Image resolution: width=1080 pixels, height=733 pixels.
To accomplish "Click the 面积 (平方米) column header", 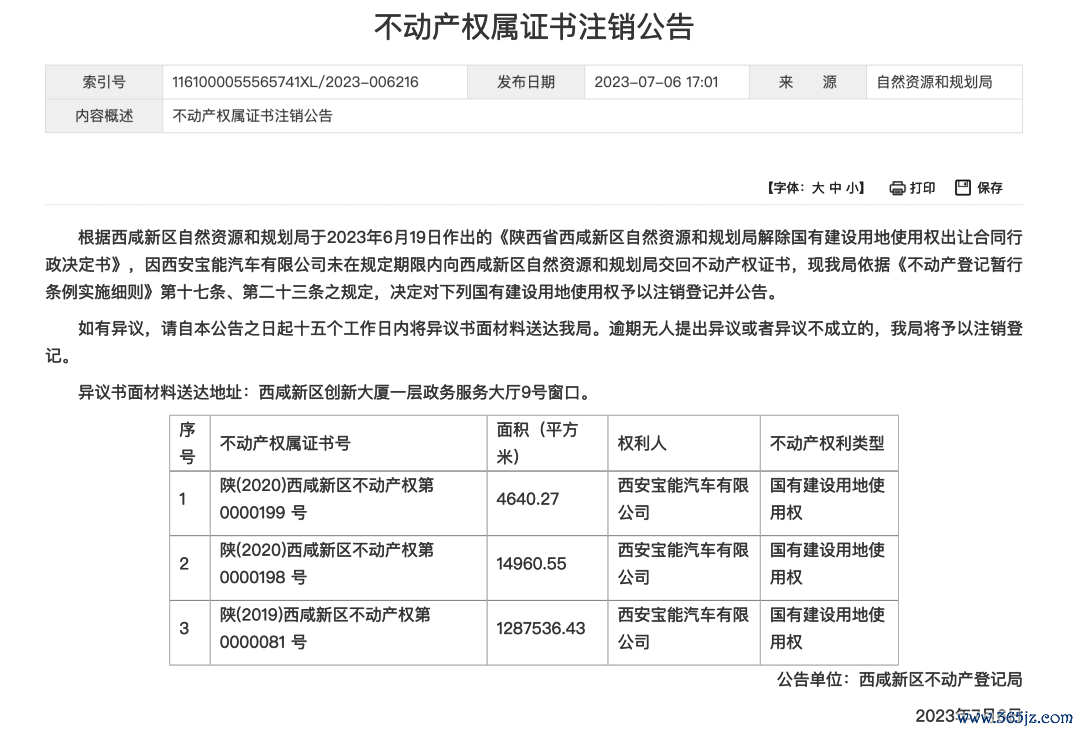I will pos(537,443).
